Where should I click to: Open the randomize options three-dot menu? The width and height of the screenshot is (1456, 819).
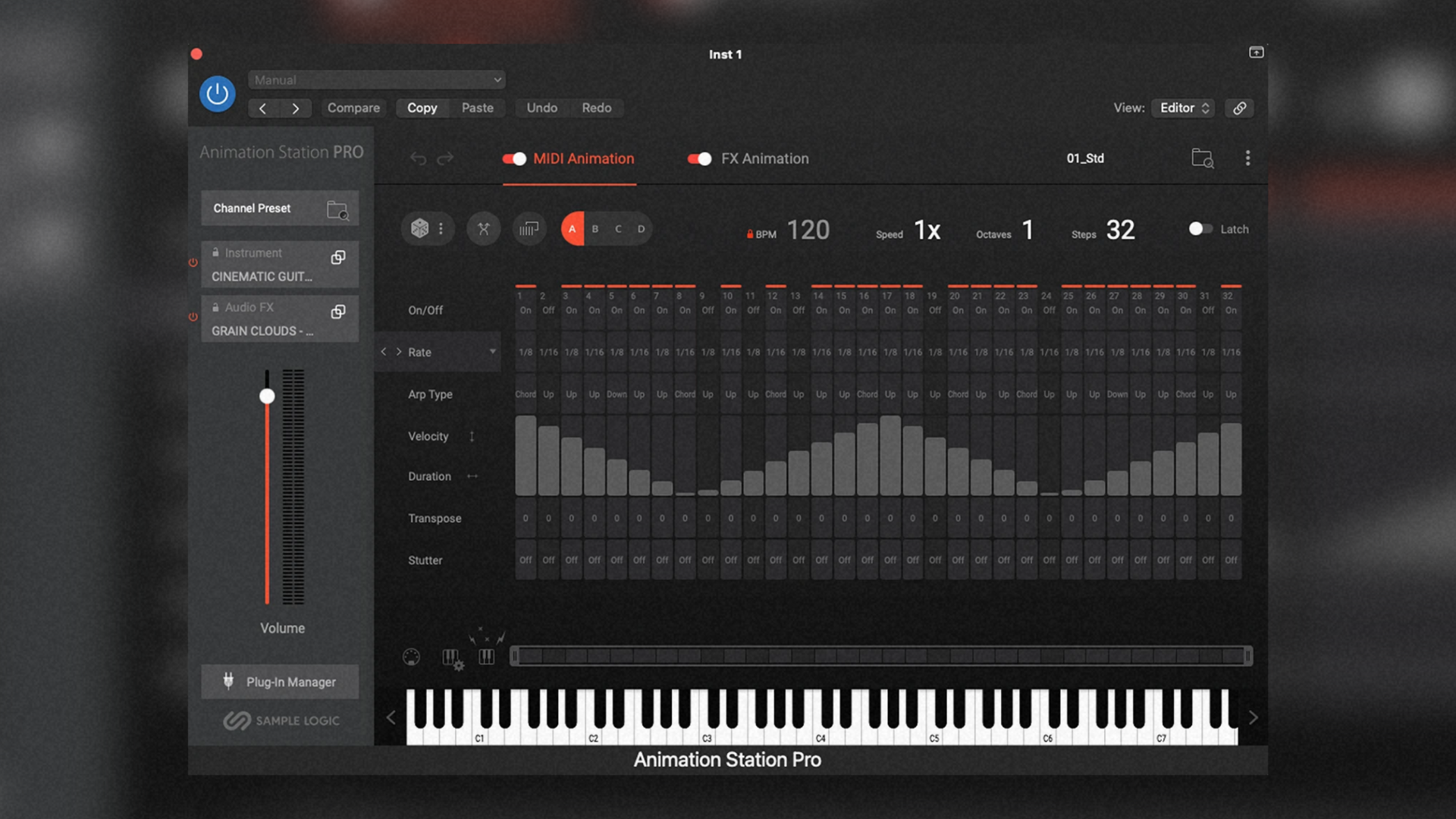point(441,228)
